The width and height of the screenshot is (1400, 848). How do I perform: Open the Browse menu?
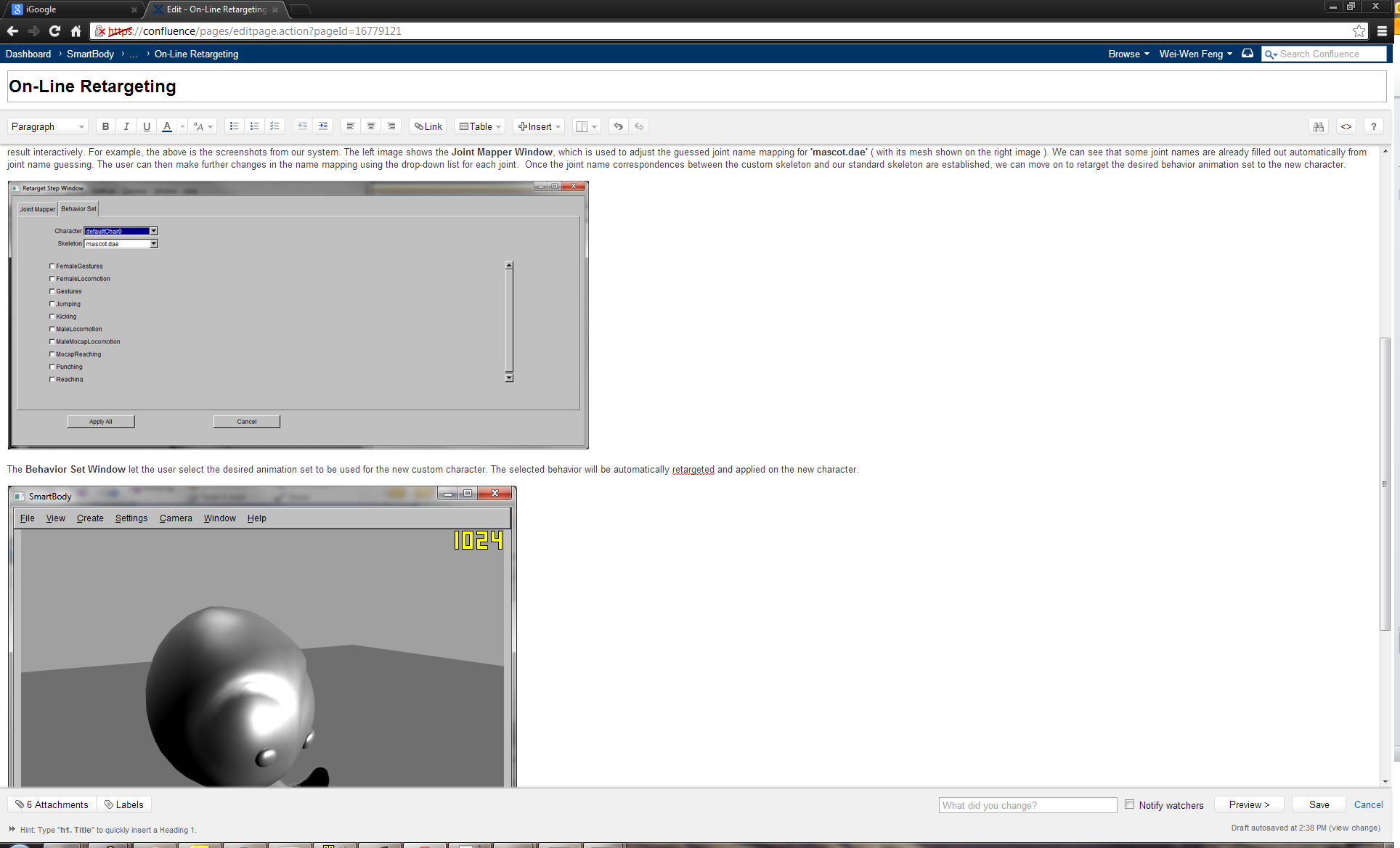click(1128, 54)
